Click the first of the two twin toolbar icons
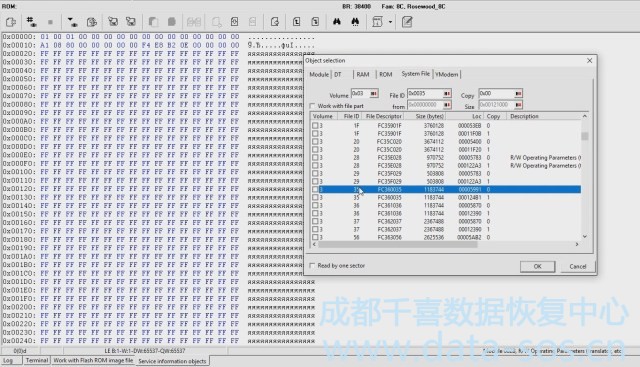Image resolution: width=640 pixels, height=367 pixels. (x=113, y=22)
